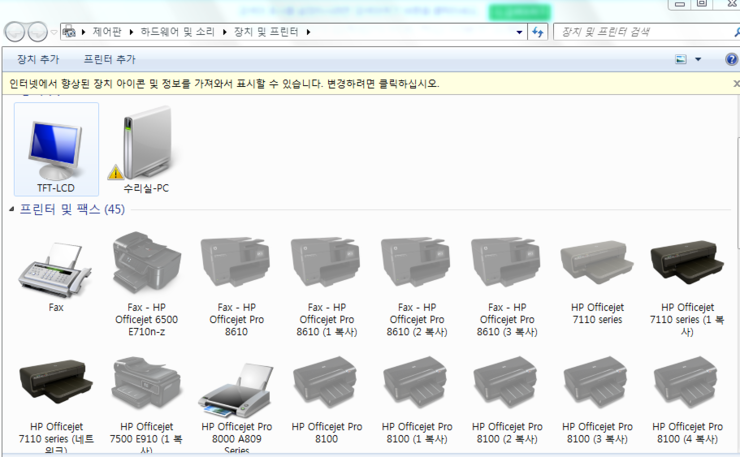
Task: Click 장치 추가 in the toolbar
Action: [38, 60]
